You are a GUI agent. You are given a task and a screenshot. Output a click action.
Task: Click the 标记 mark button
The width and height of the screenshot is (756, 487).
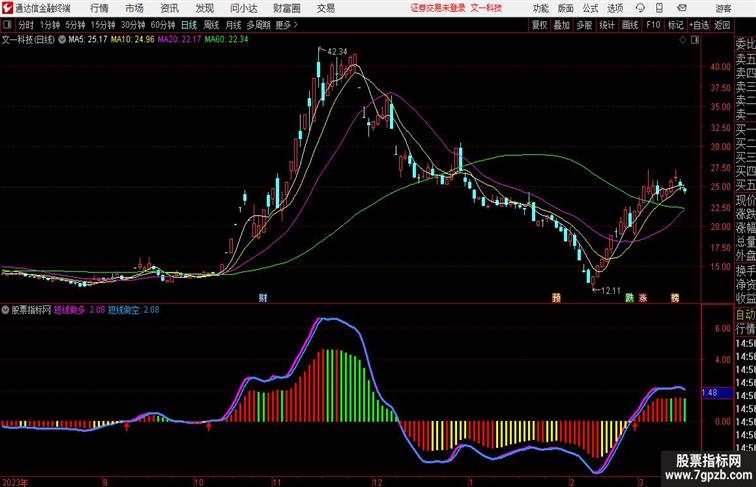[675, 25]
